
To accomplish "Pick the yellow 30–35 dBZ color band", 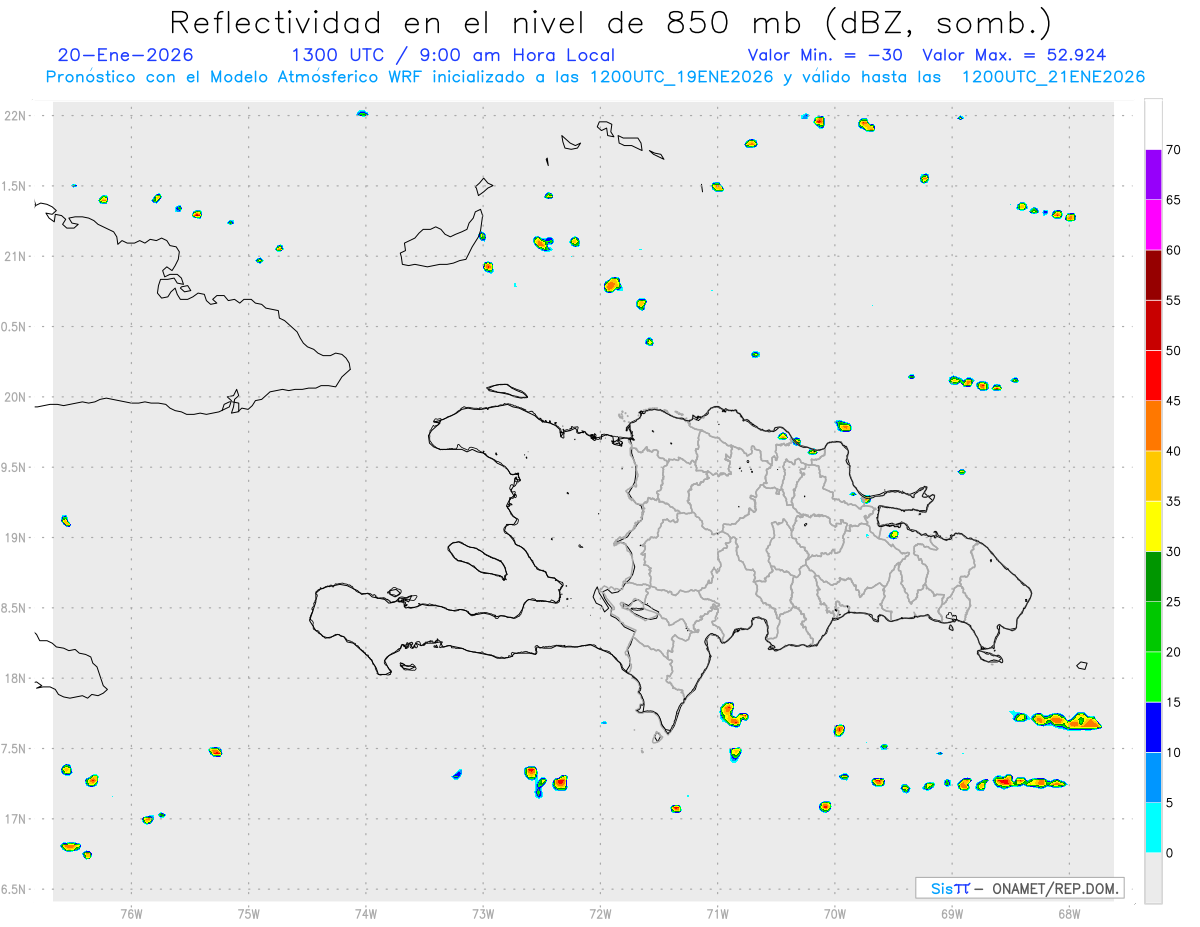I will click(1153, 526).
